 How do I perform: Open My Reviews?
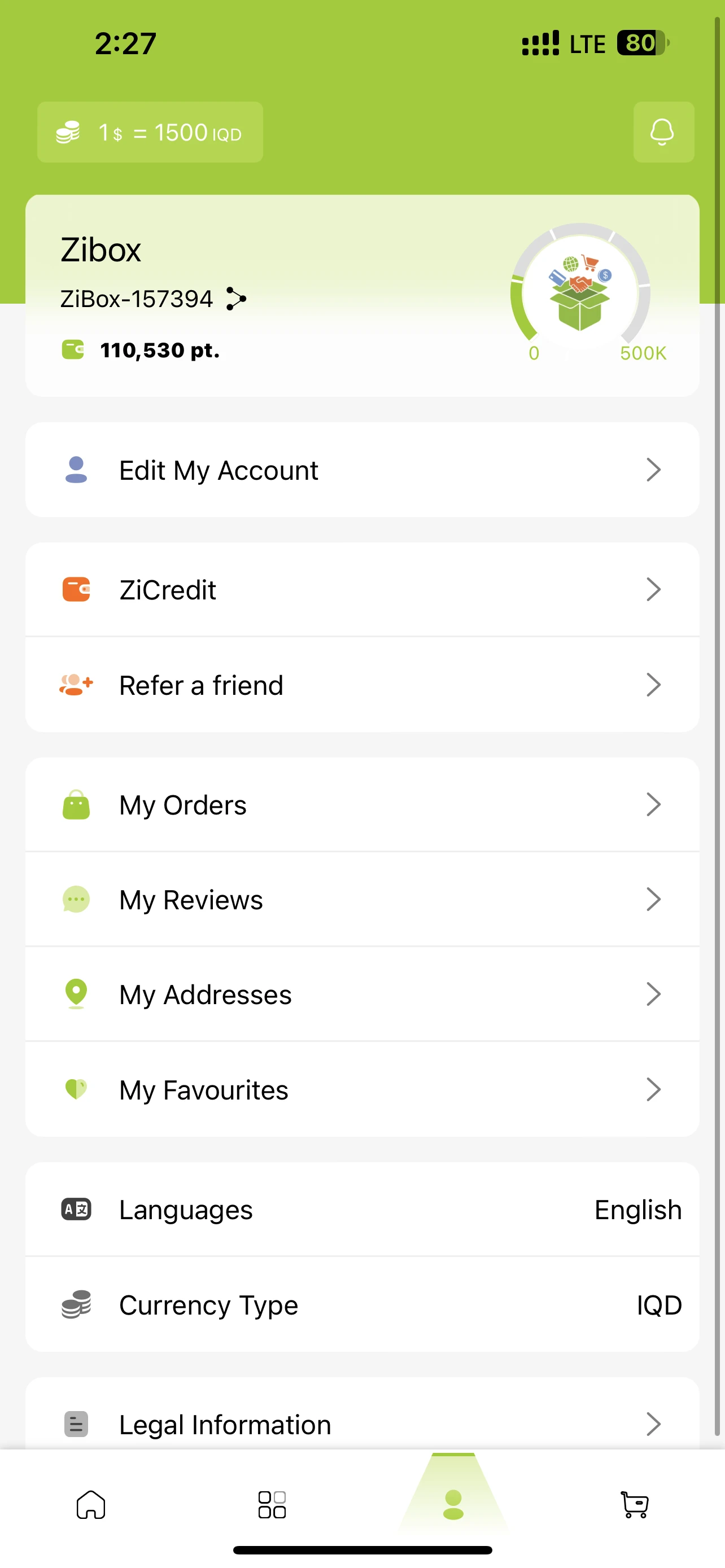(x=362, y=899)
